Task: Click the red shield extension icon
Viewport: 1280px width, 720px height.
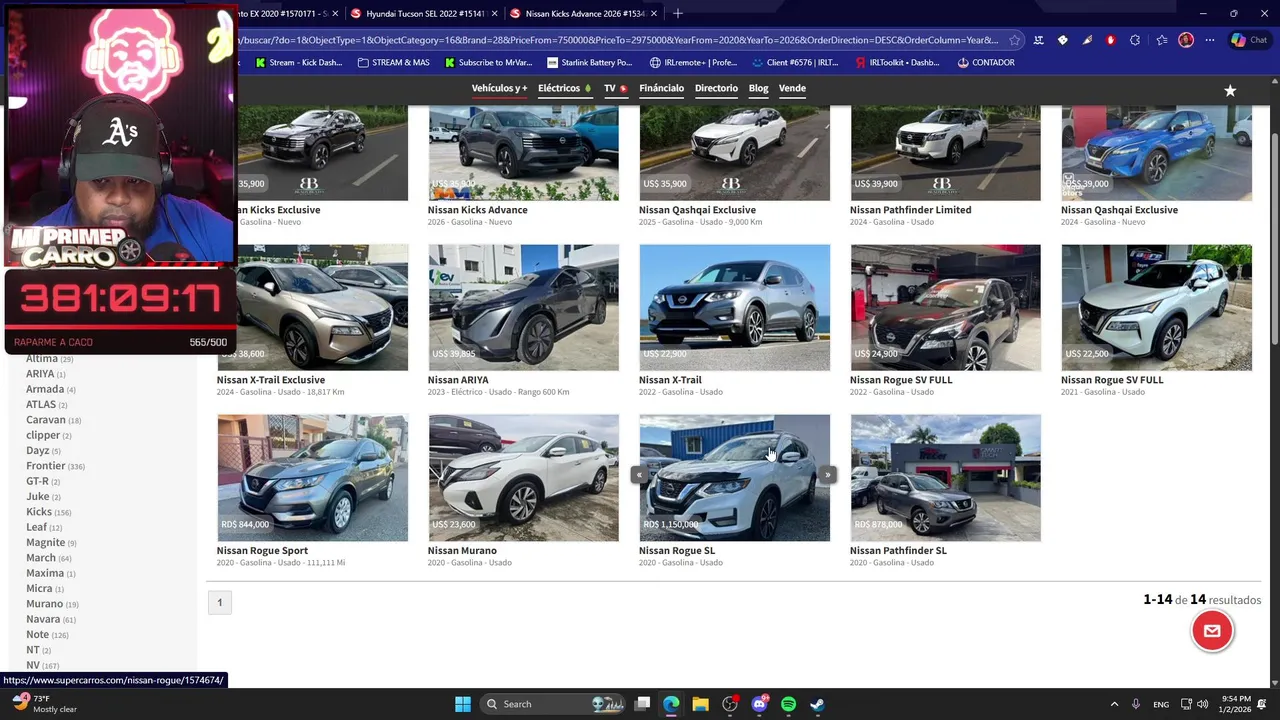Action: coord(1110,40)
